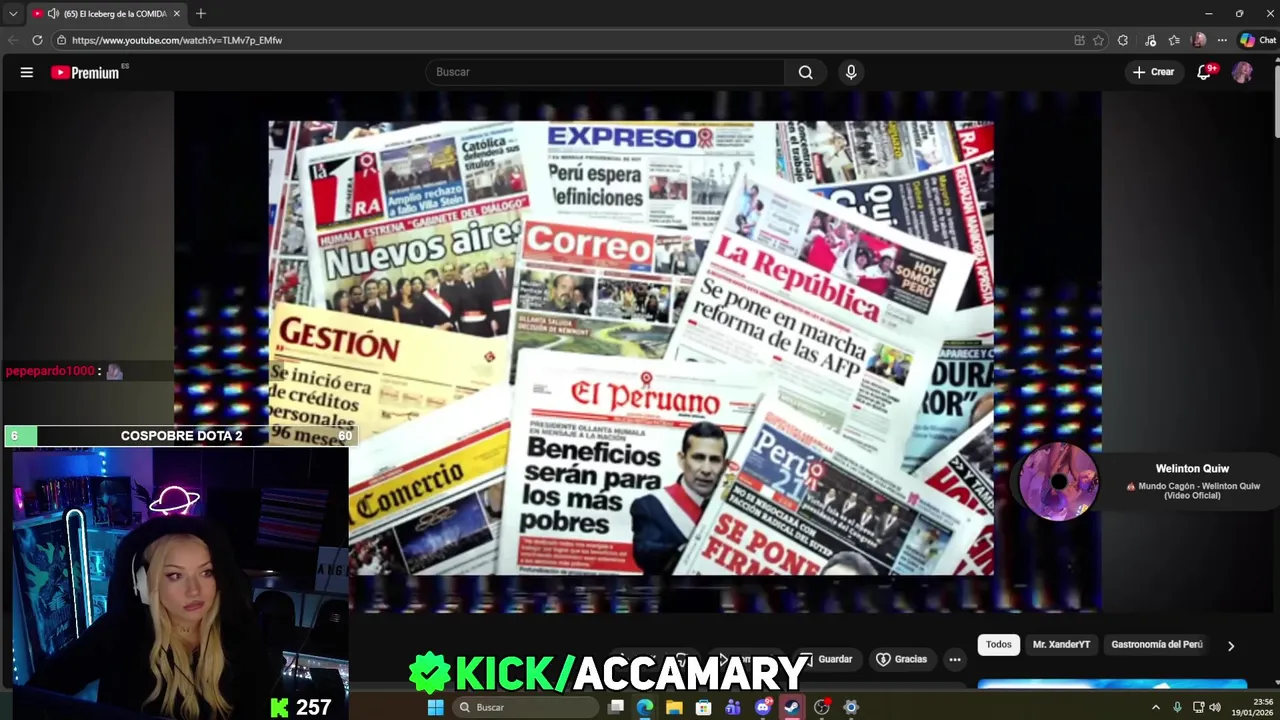This screenshot has width=1280, height=720.
Task: Select the Todos filter chip
Action: [x=999, y=645]
